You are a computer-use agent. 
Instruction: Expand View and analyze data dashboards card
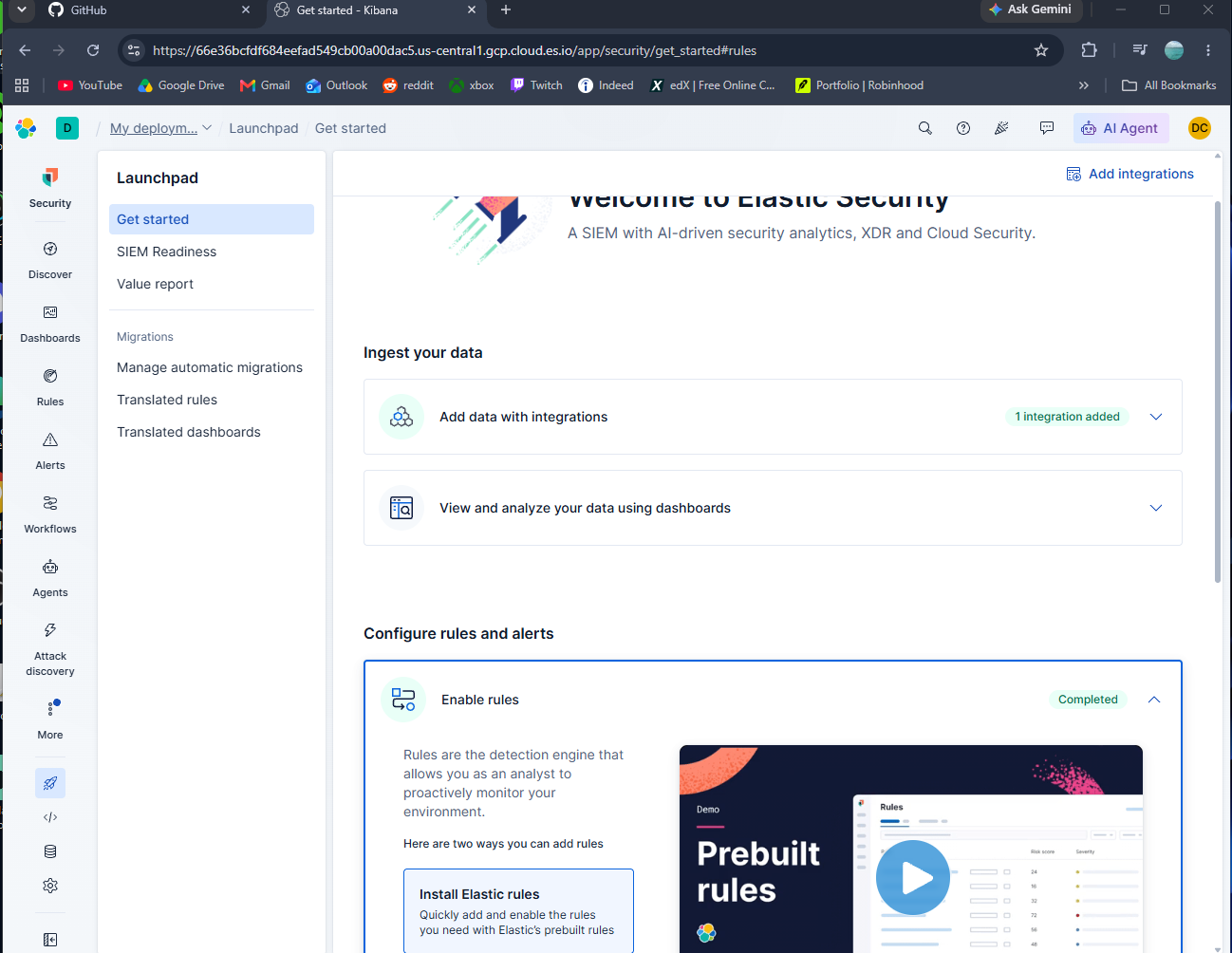tap(1156, 508)
